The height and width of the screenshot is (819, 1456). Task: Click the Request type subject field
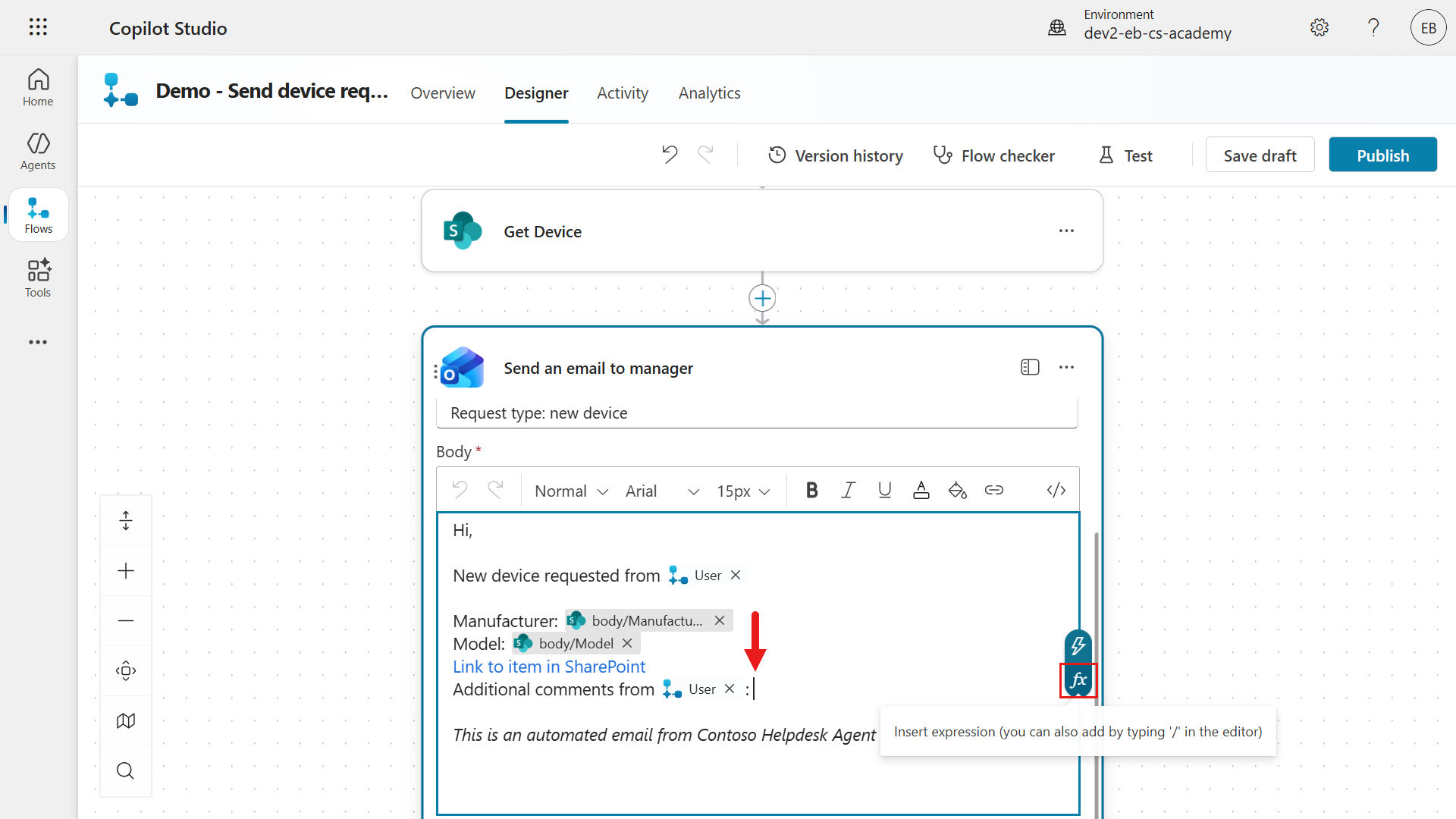click(756, 413)
